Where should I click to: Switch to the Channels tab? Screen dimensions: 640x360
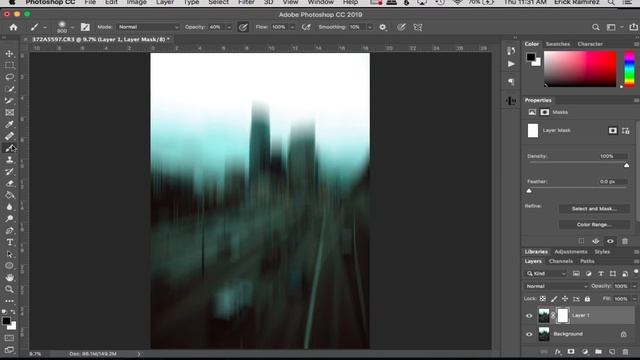pyautogui.click(x=560, y=261)
